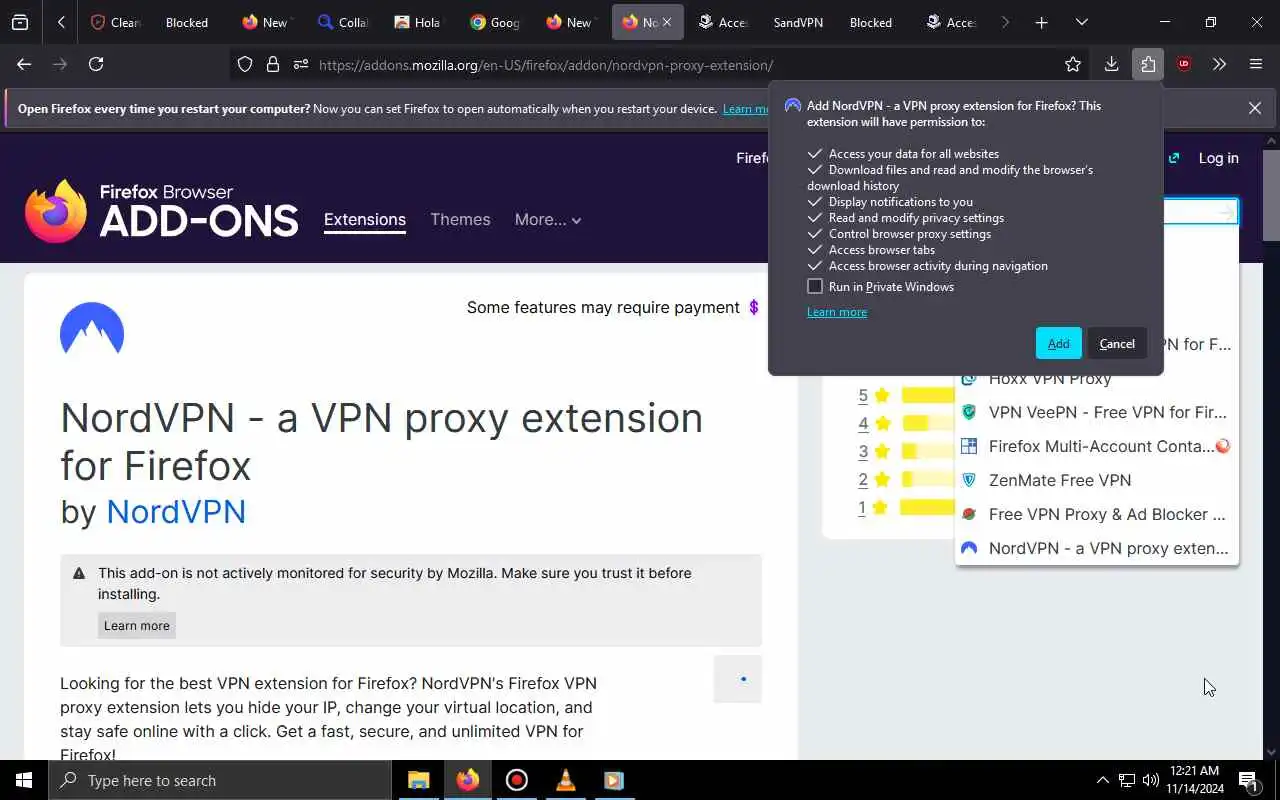Expand the list all tabs chevron
1280x800 pixels.
pos(1081,22)
